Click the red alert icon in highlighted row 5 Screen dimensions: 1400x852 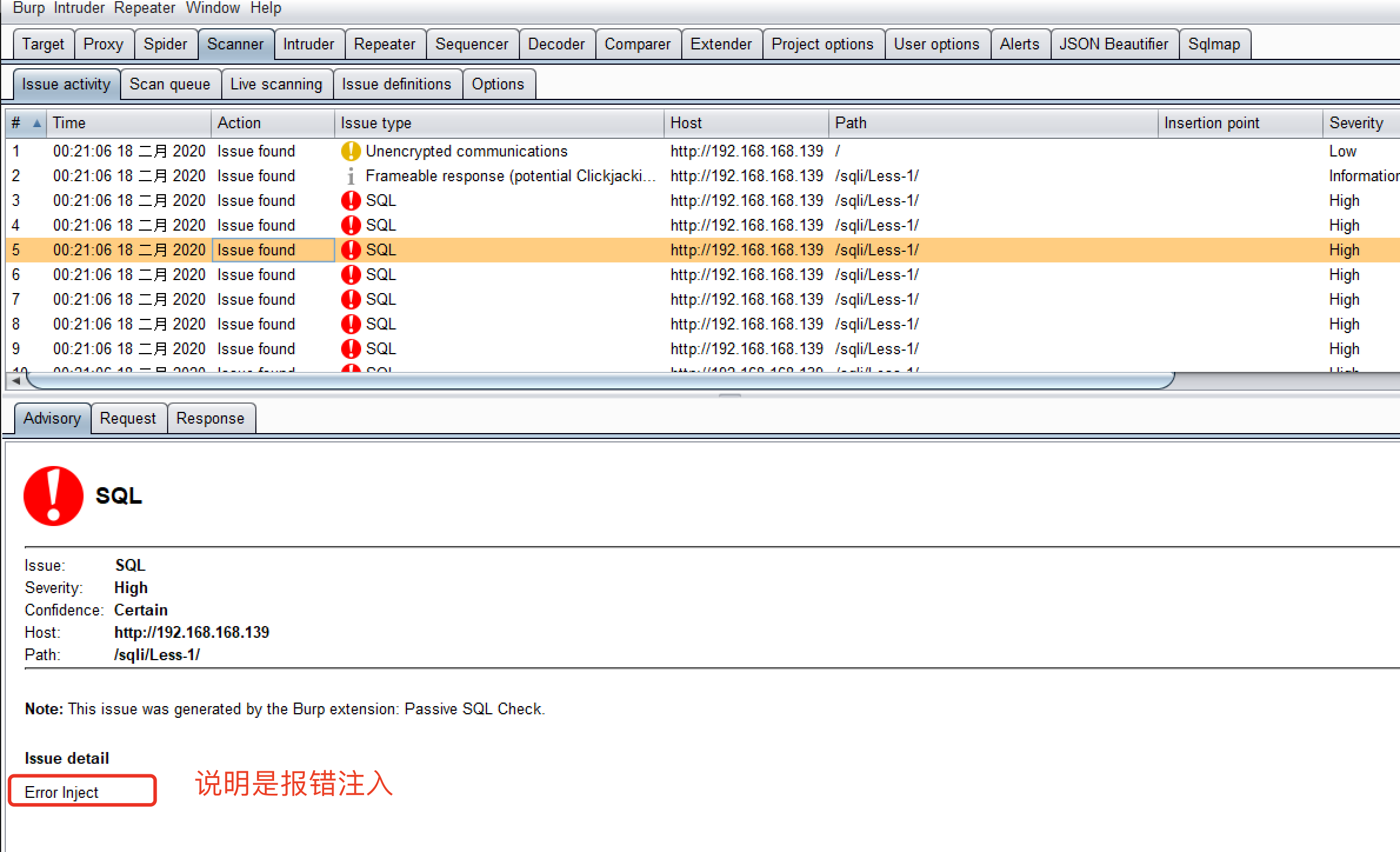(351, 250)
